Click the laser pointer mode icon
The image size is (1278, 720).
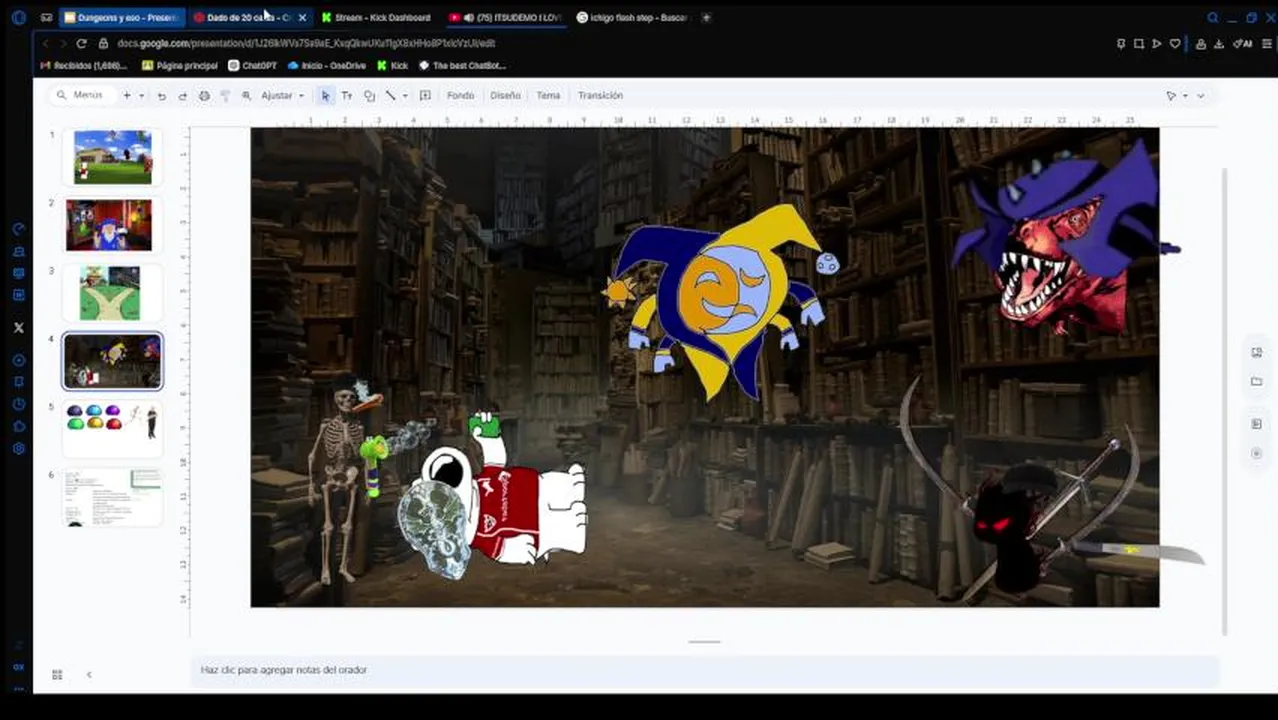[x=1171, y=96]
